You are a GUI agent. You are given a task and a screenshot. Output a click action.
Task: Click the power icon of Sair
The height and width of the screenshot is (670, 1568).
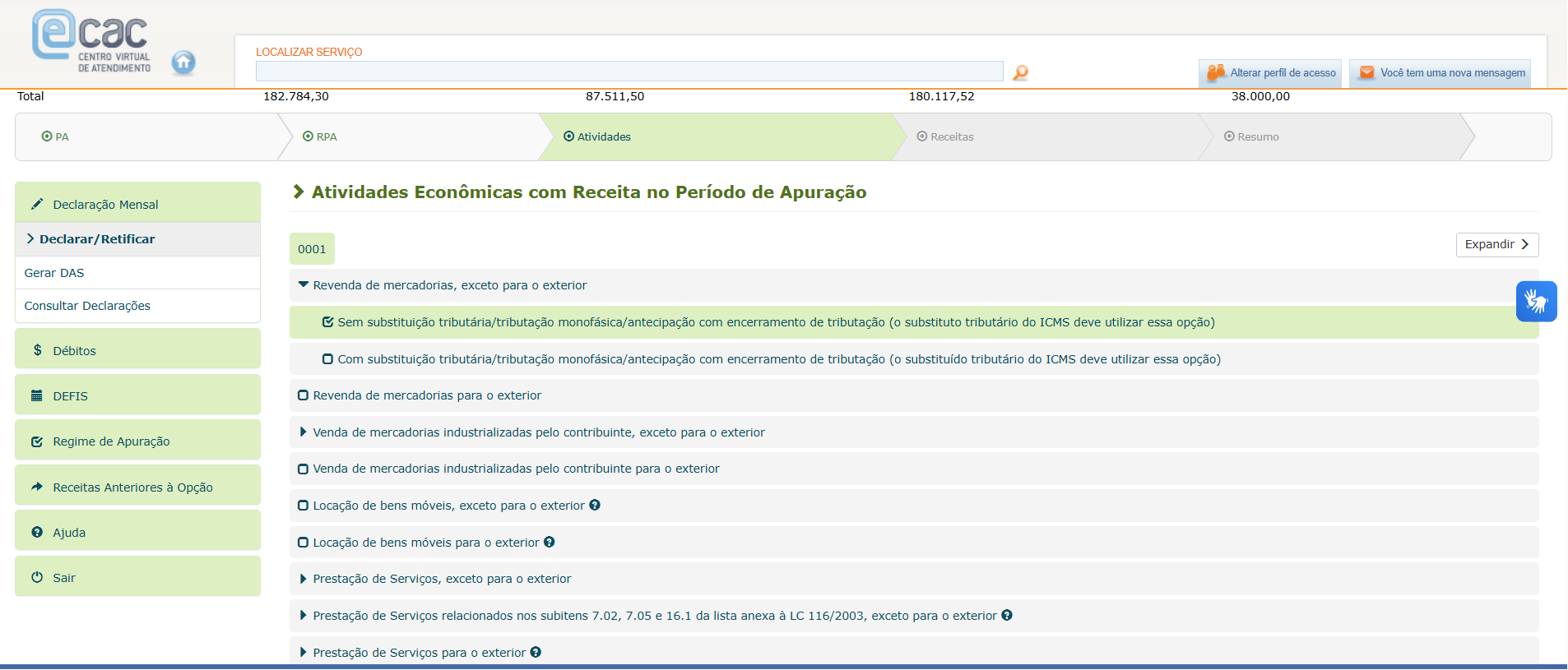coord(37,577)
